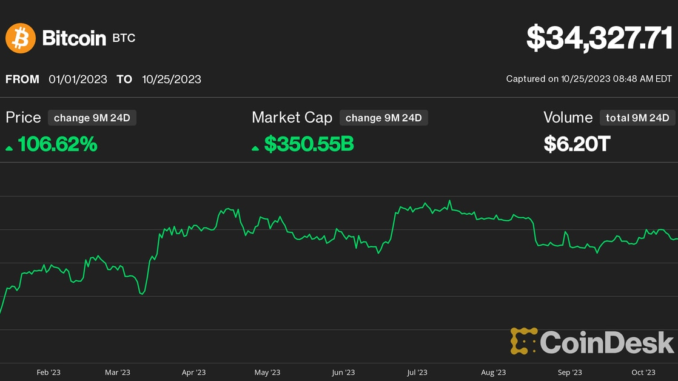Screen dimensions: 678x381
Task: Click the Oct '23 axis label
Action: coord(643,372)
